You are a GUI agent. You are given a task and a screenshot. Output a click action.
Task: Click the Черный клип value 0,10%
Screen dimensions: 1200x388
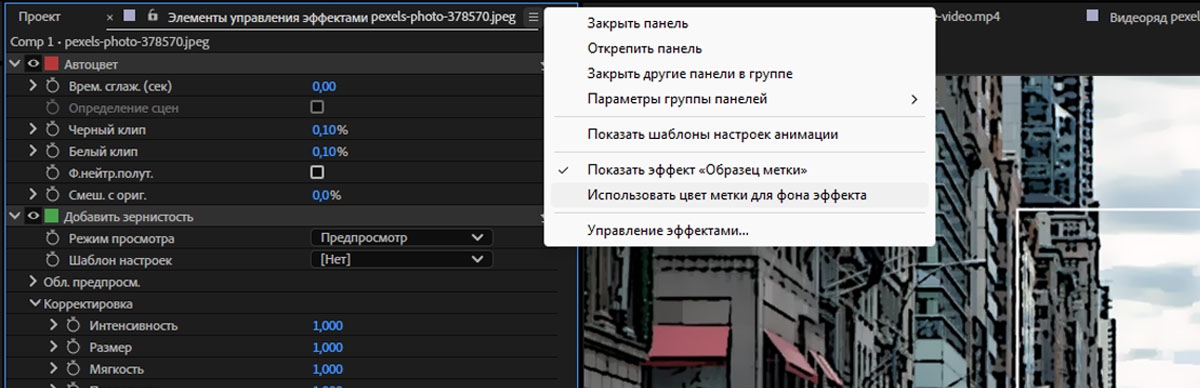(x=330, y=130)
